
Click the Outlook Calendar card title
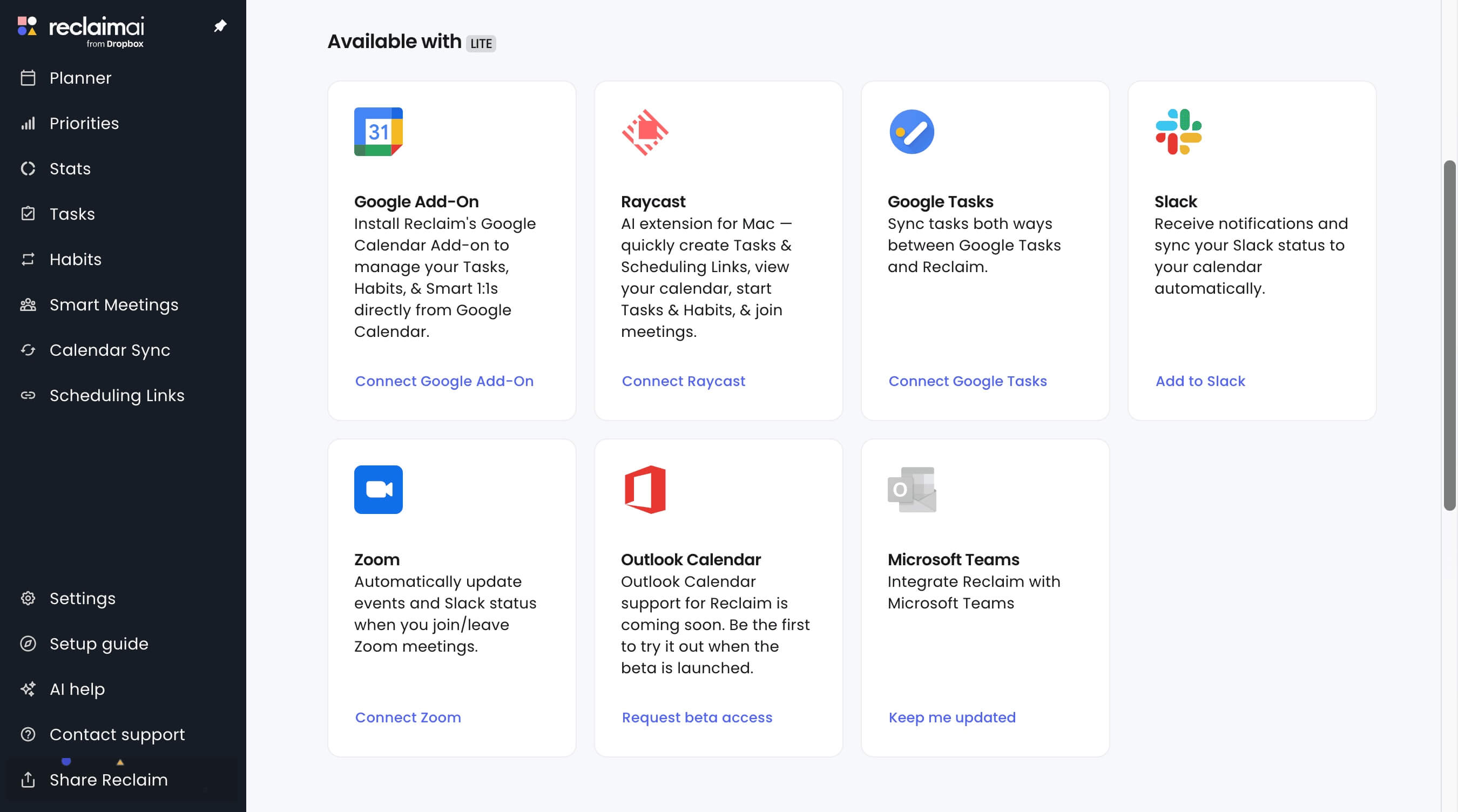(691, 559)
